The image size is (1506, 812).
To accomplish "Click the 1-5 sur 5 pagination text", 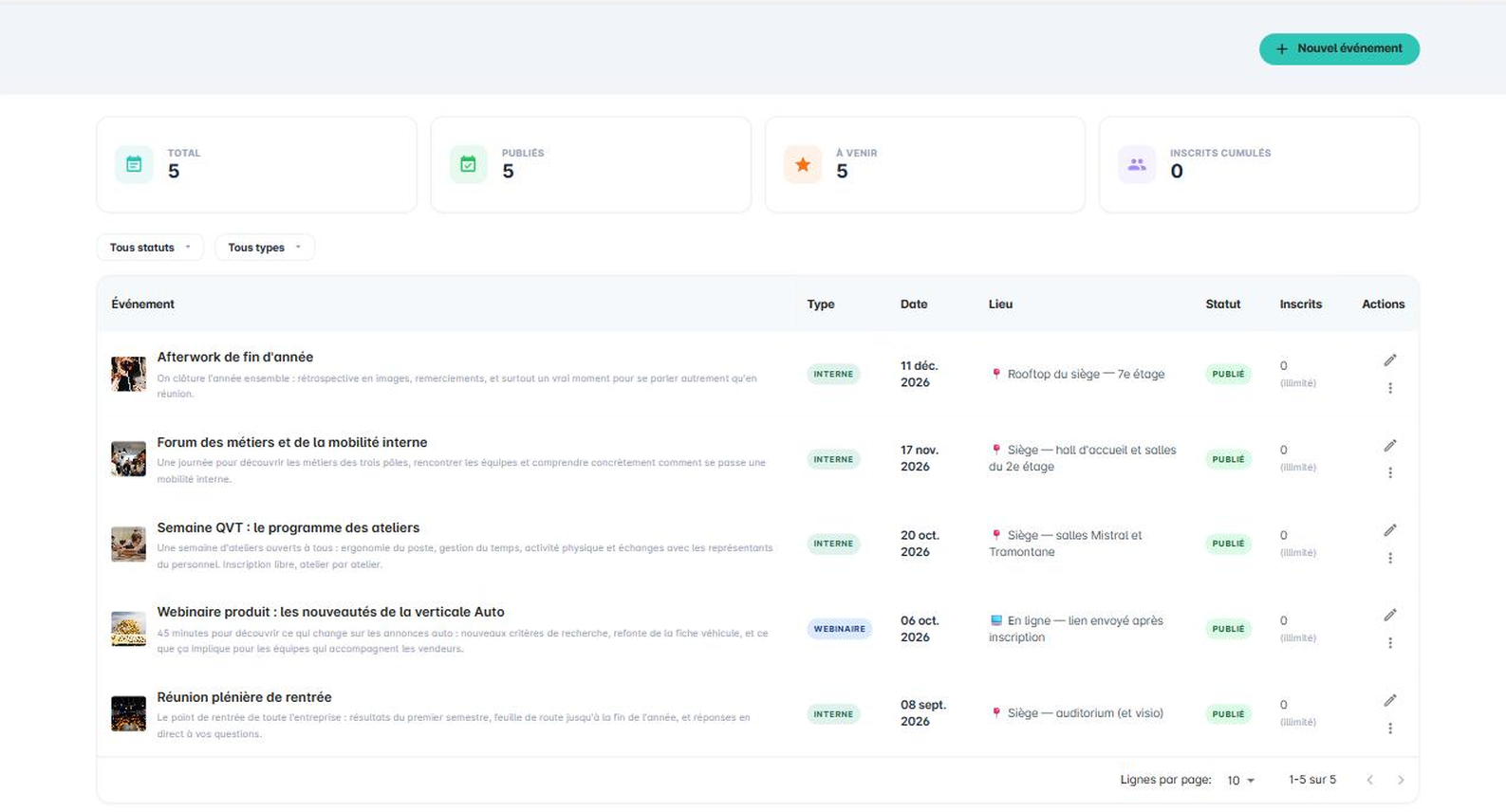I will (1312, 780).
